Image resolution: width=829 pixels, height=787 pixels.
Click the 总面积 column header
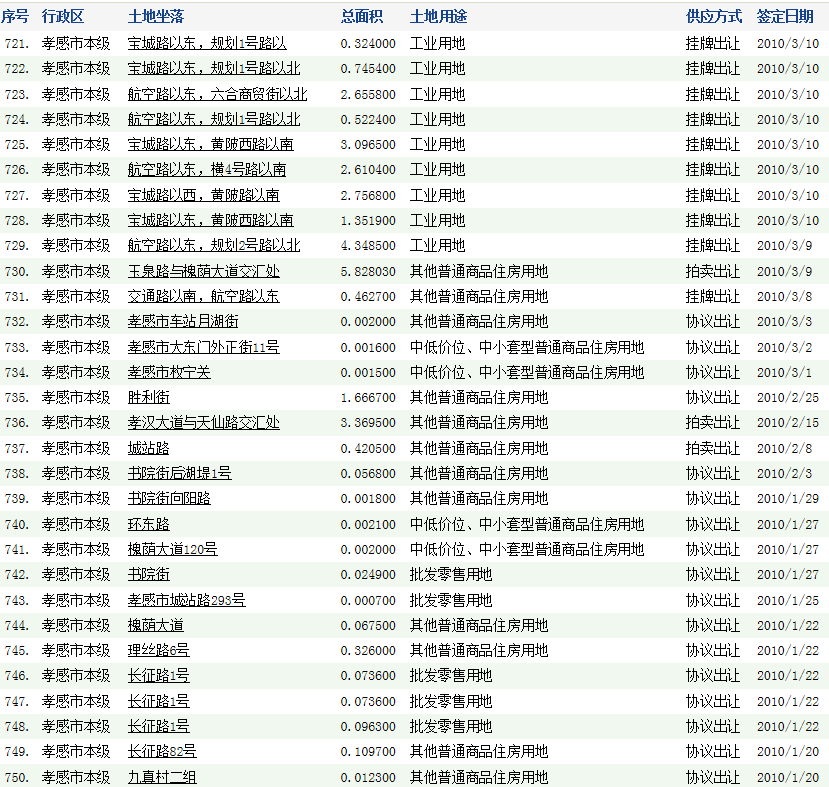pos(360,17)
